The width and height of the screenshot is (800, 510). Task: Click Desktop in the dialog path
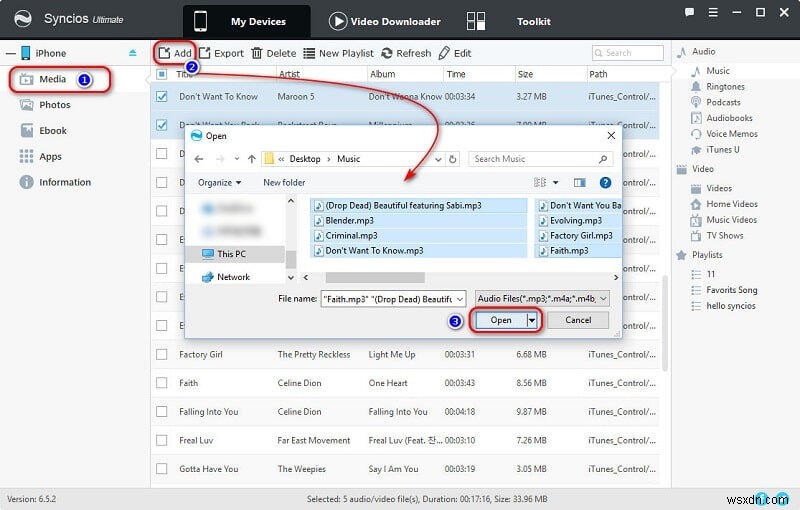click(x=305, y=159)
